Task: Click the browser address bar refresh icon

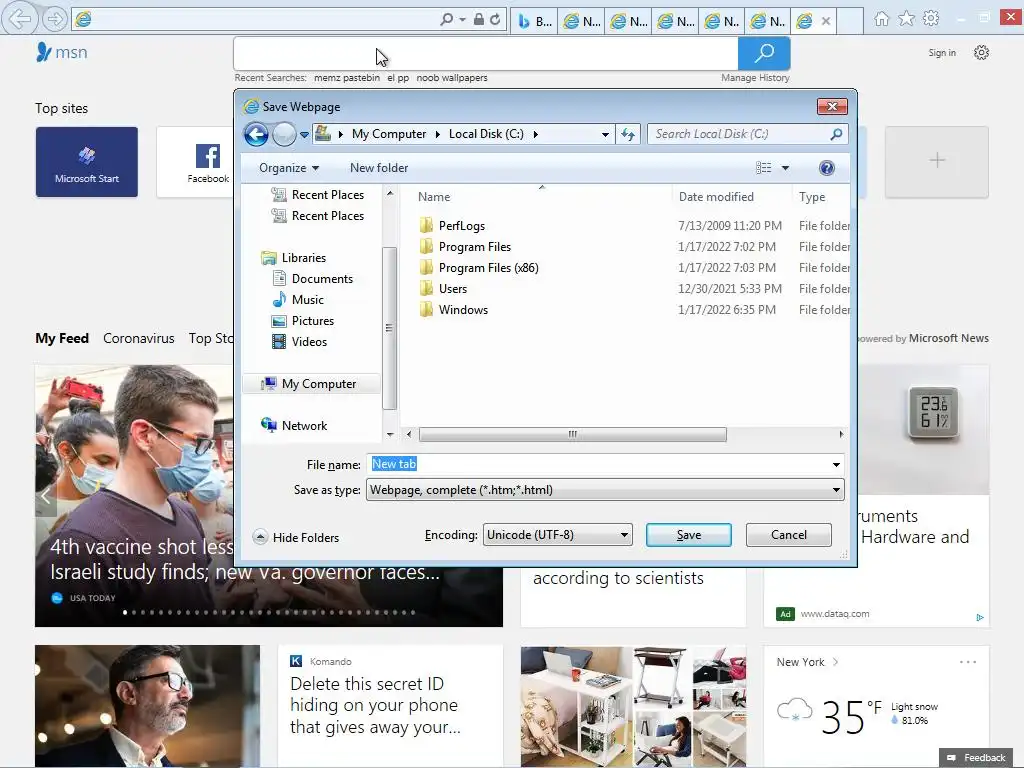Action: pos(495,20)
